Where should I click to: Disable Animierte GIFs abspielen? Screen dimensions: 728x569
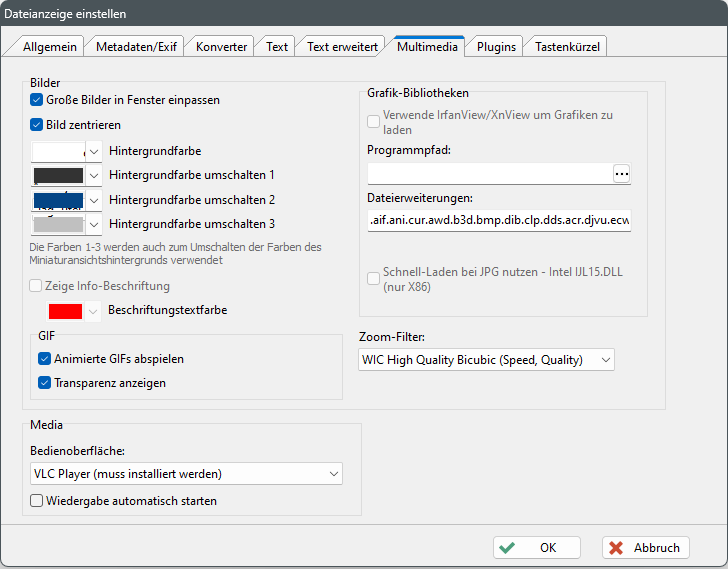tap(44, 358)
